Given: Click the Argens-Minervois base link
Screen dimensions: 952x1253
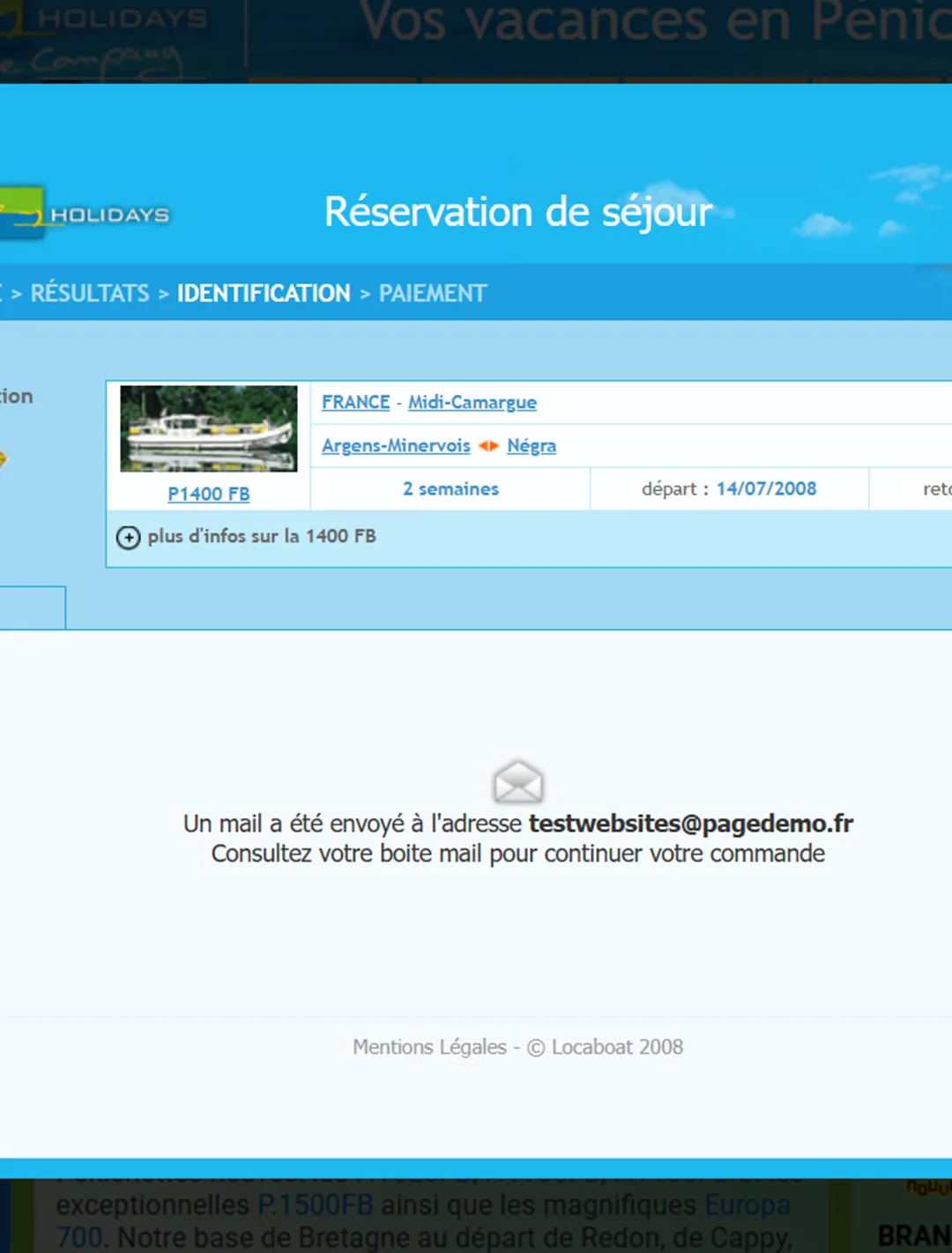Looking at the screenshot, I should point(396,445).
